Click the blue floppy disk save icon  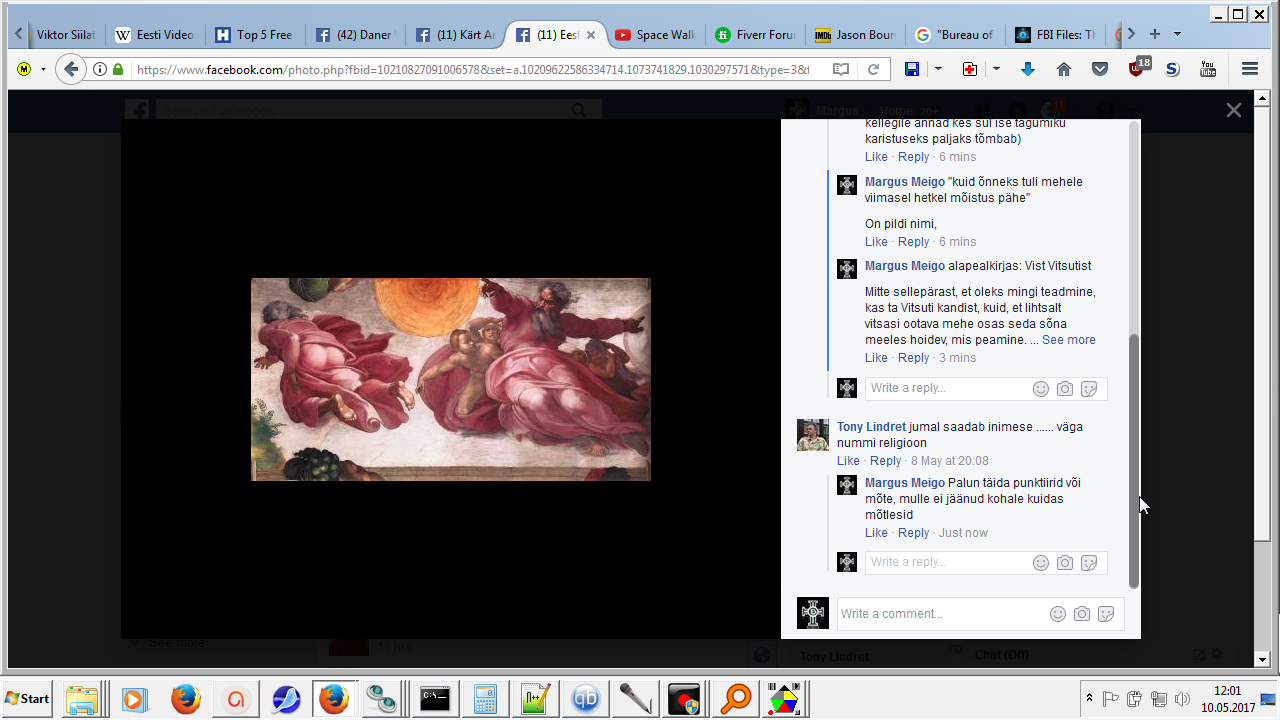point(912,69)
